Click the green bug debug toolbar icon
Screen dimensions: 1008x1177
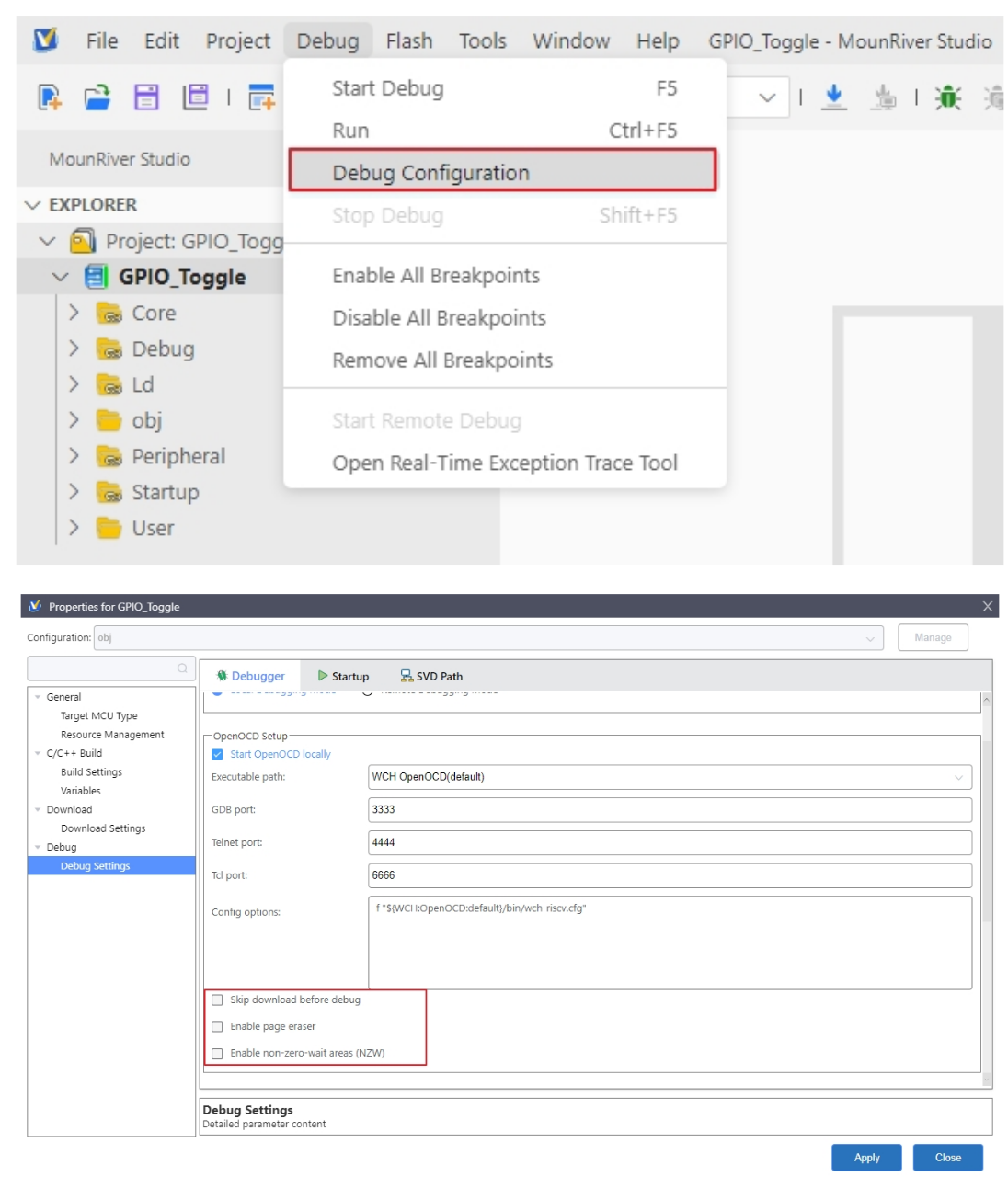point(948,97)
